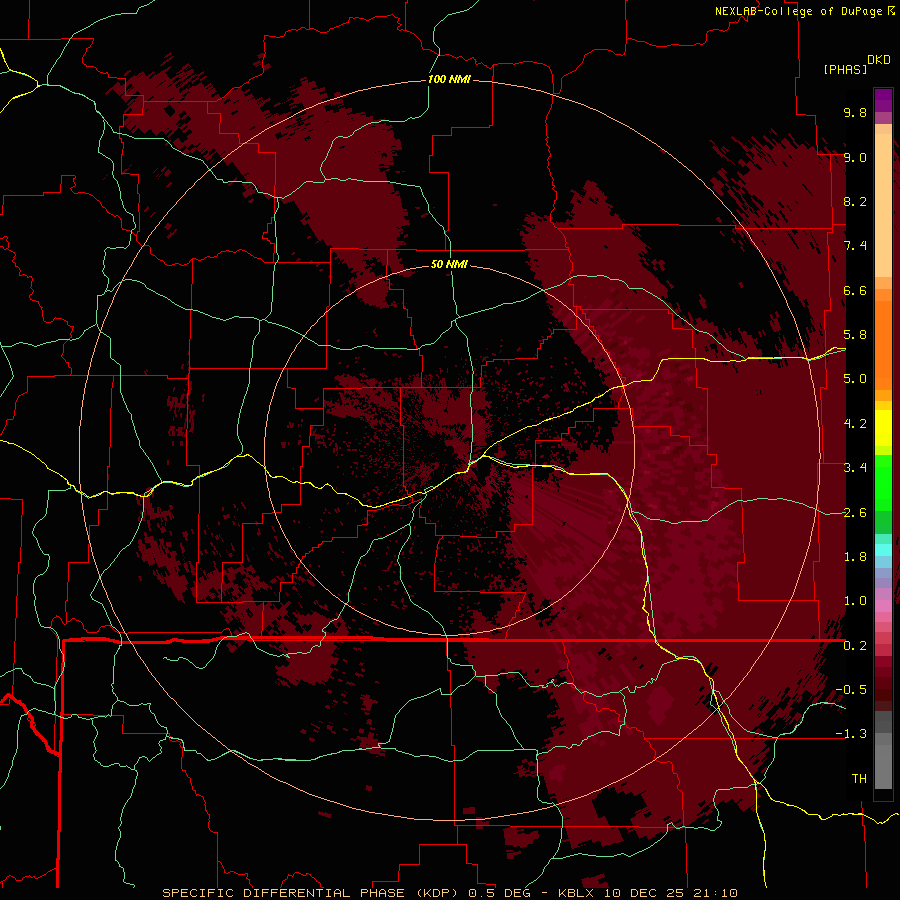Viewport: 900px width, 900px height.
Task: Click the pale peach segment of the color bar
Action: click(x=883, y=205)
